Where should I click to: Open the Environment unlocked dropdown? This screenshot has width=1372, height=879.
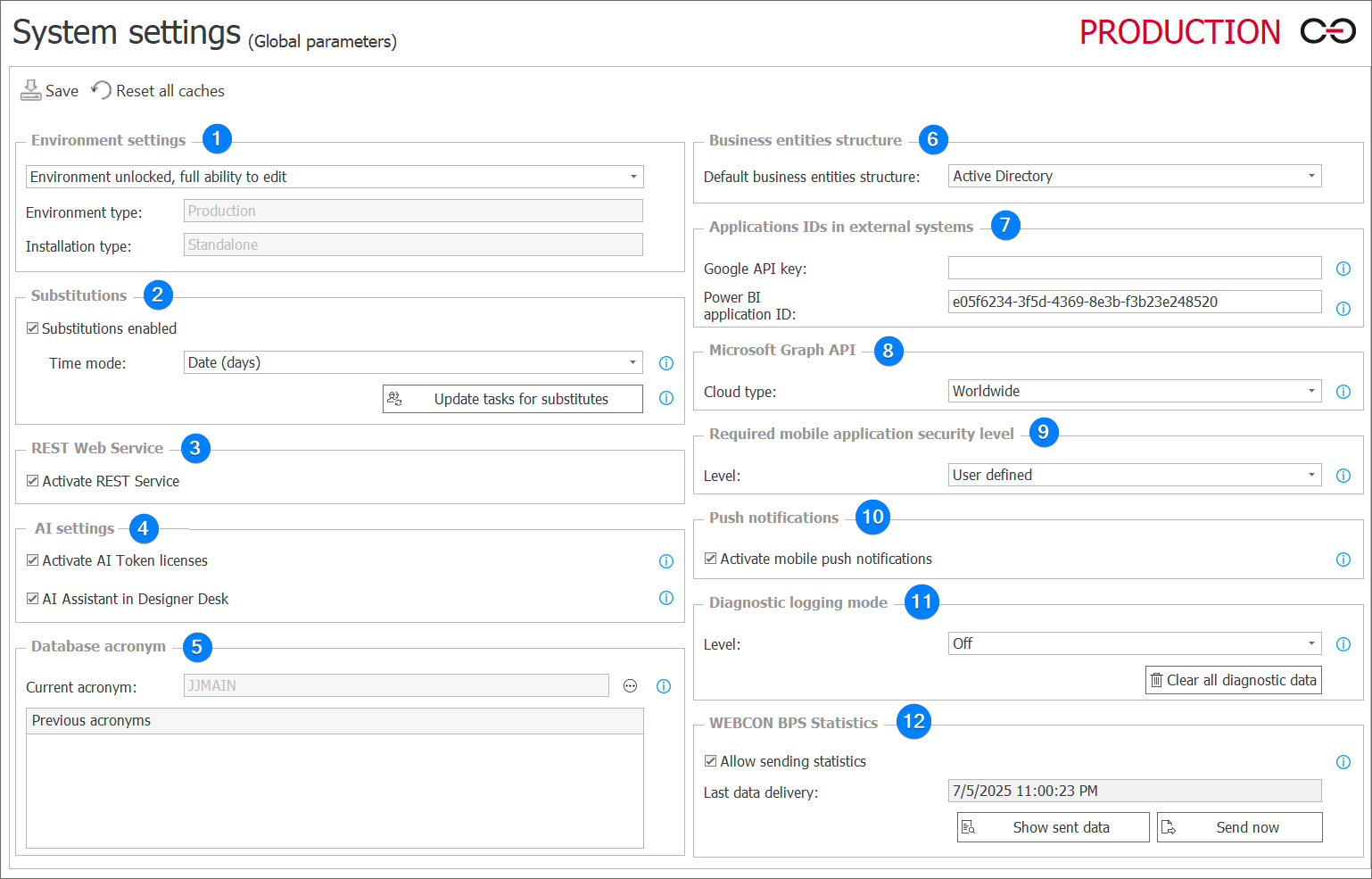335,177
